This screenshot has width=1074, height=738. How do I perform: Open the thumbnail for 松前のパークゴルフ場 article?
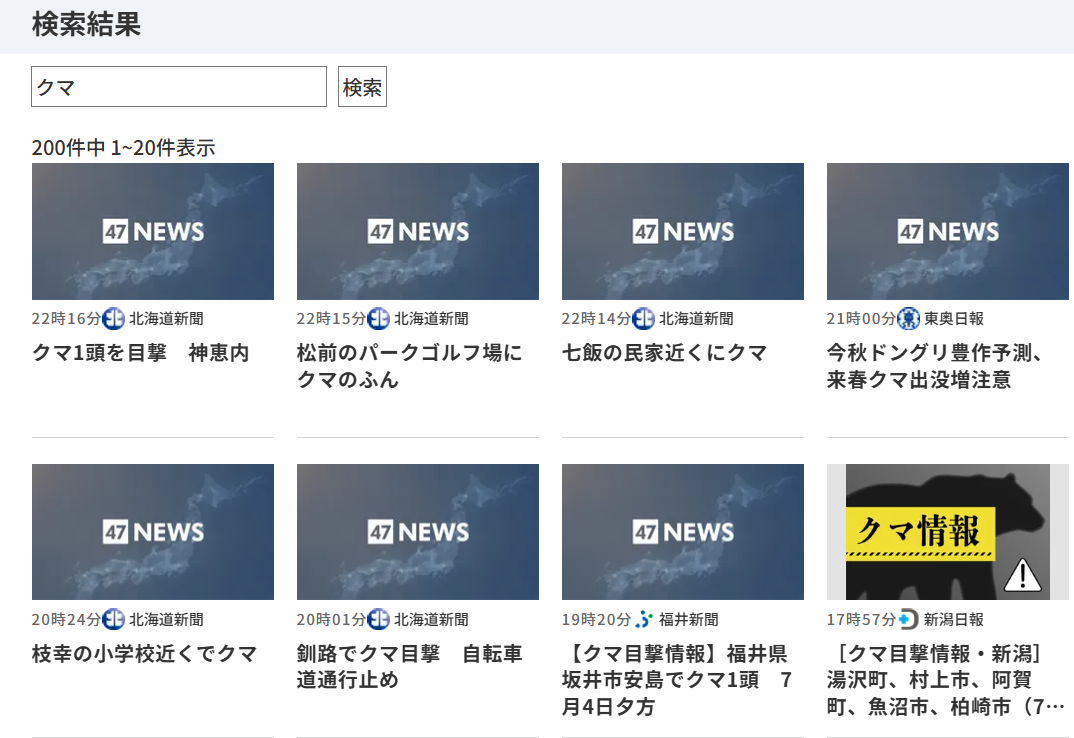pyautogui.click(x=418, y=232)
